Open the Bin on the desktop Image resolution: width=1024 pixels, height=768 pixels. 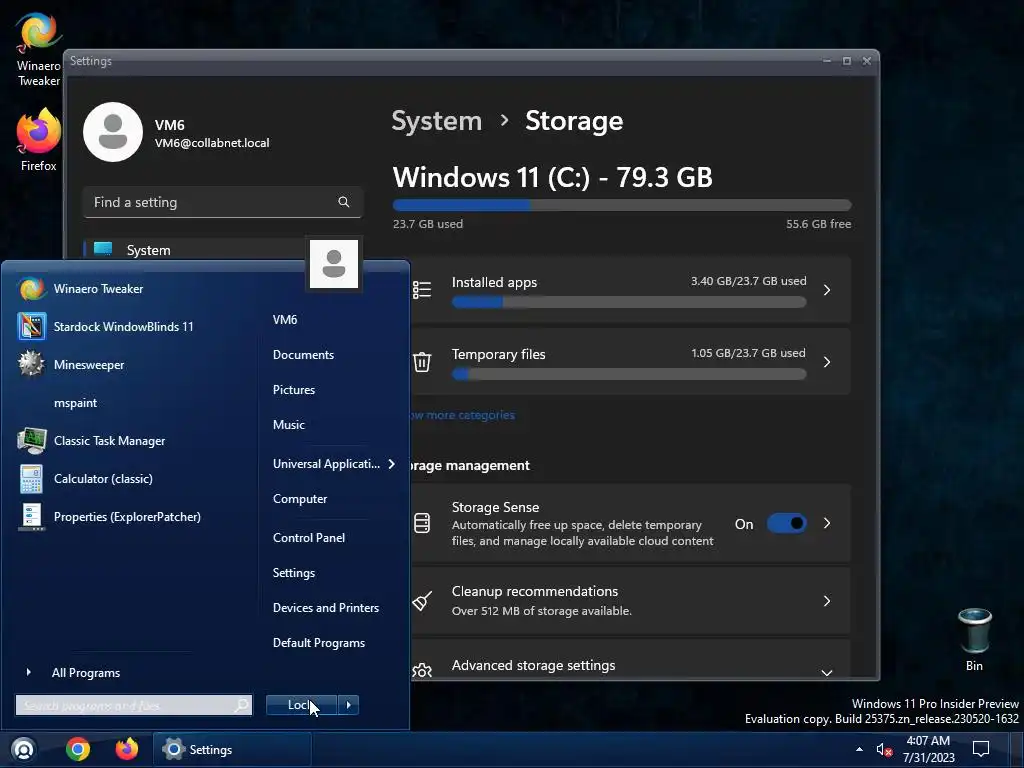(974, 639)
